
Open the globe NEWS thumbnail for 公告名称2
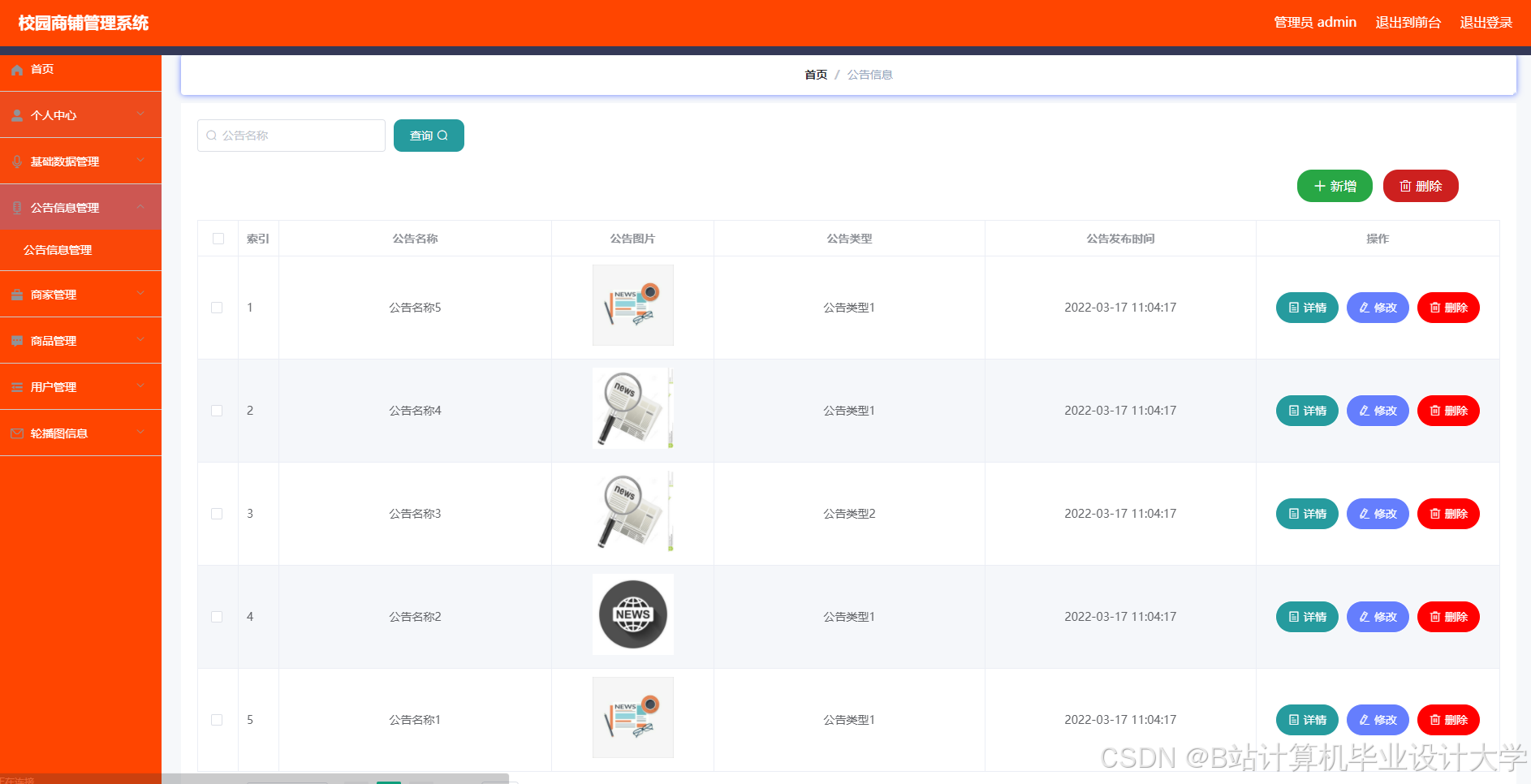(x=633, y=614)
